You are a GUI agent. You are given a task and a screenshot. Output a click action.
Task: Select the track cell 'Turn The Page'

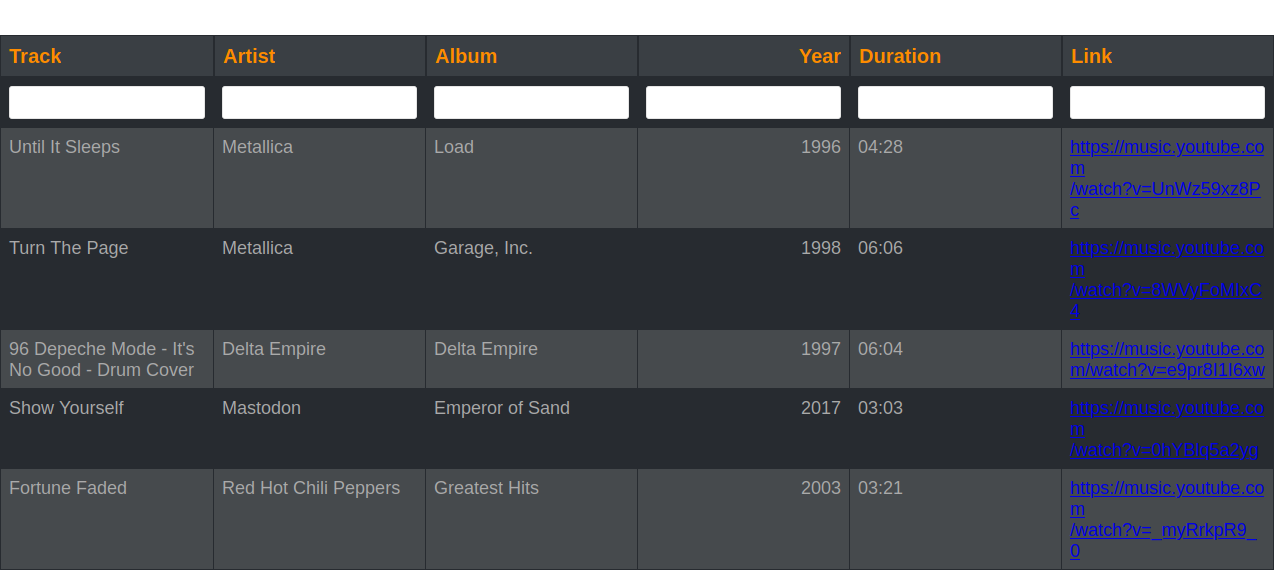(107, 279)
